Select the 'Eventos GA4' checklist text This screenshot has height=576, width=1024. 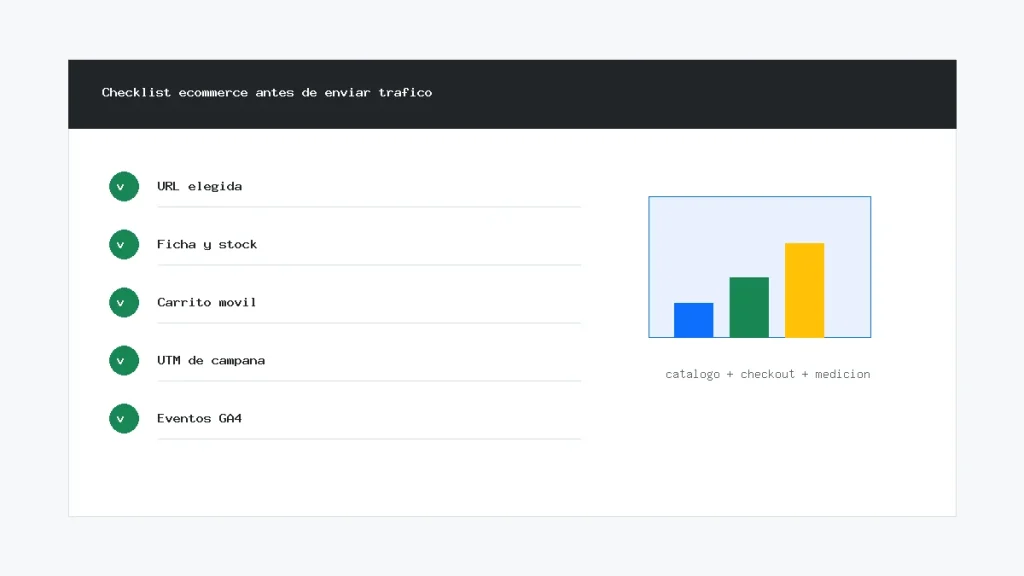coord(199,418)
